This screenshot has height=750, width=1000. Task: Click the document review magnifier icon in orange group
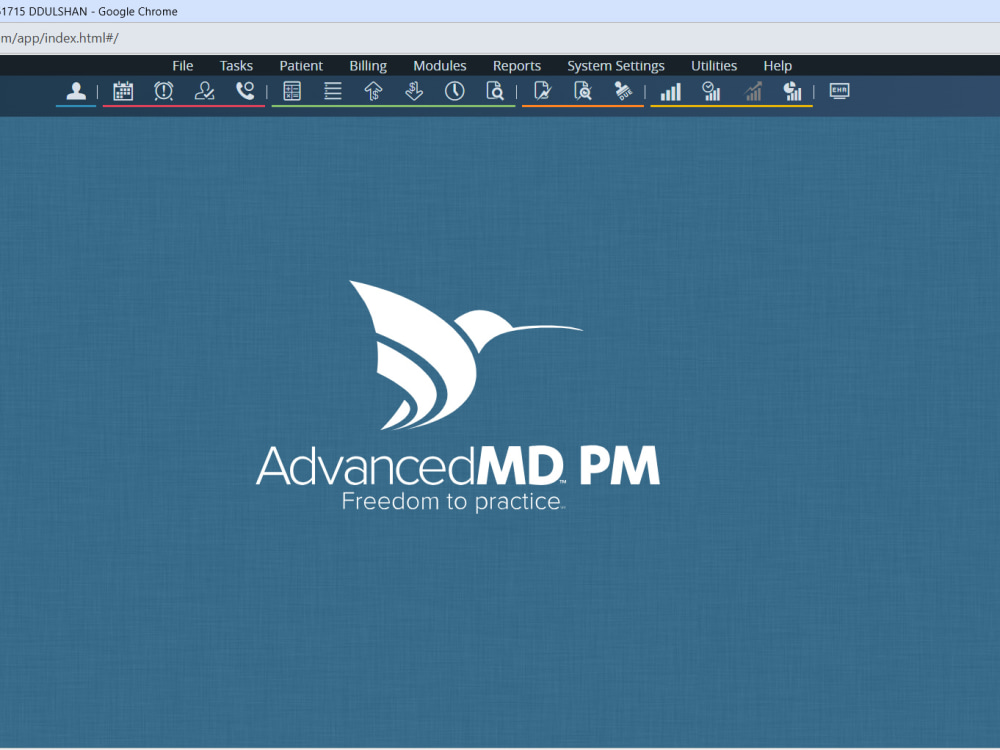pyautogui.click(x=583, y=91)
